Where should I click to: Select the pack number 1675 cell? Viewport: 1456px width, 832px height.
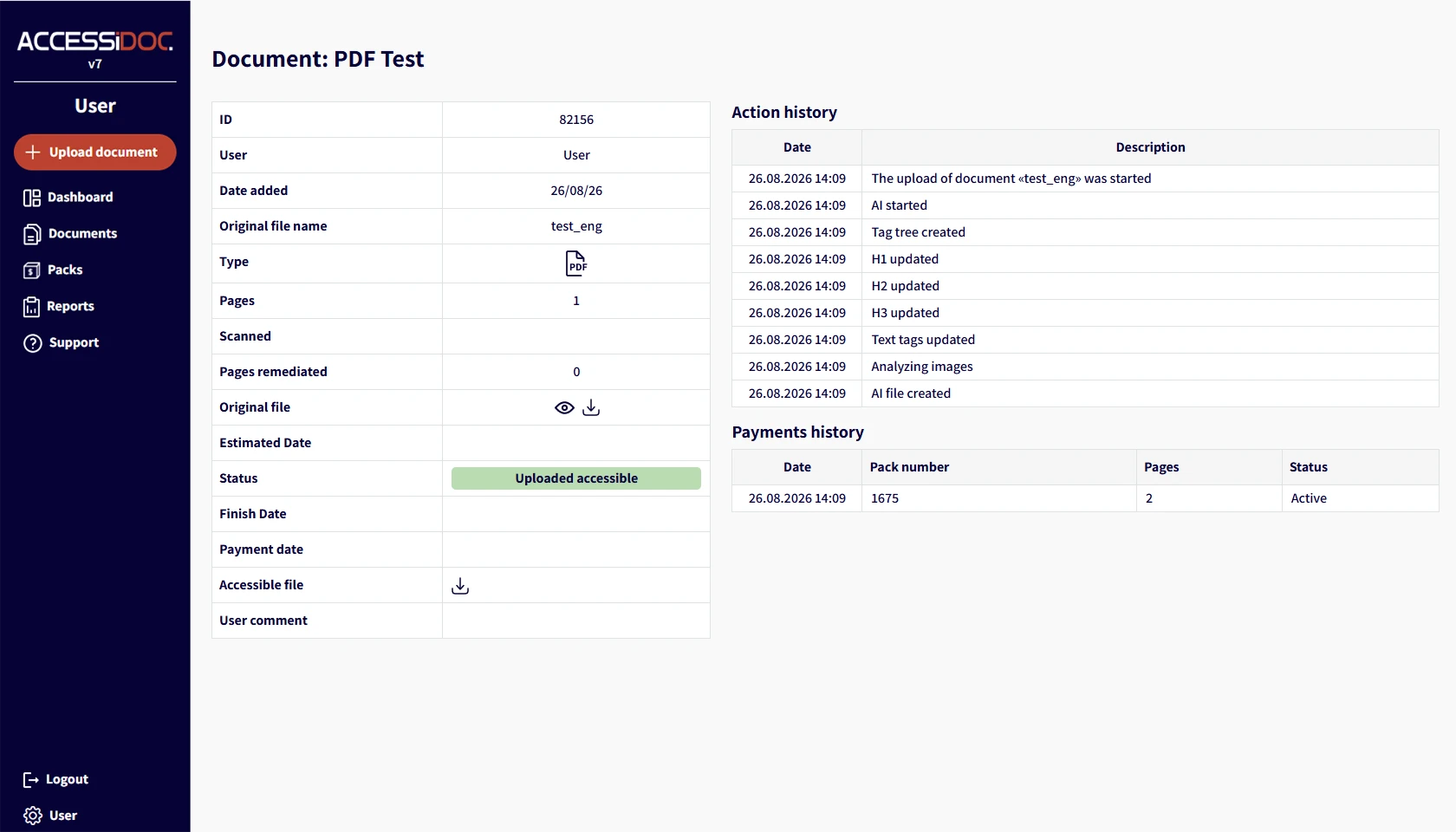click(x=999, y=498)
